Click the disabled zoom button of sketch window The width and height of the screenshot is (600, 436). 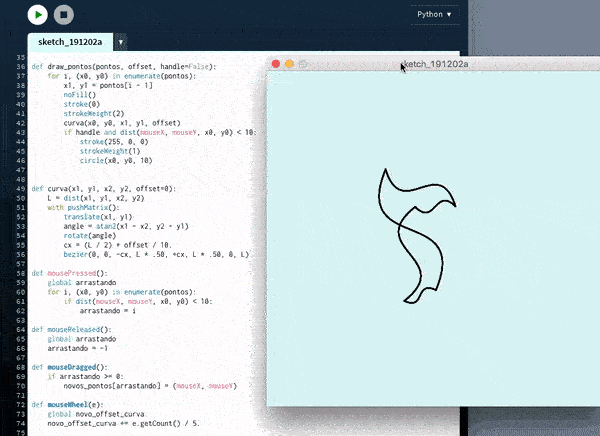[303, 64]
